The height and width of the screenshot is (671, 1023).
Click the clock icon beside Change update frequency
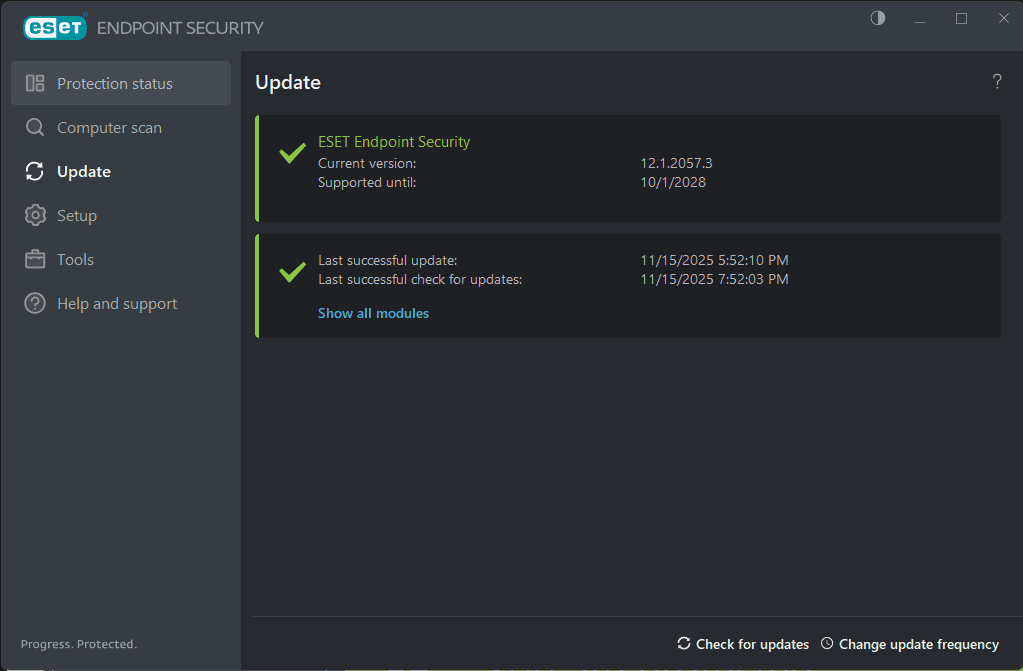(827, 644)
